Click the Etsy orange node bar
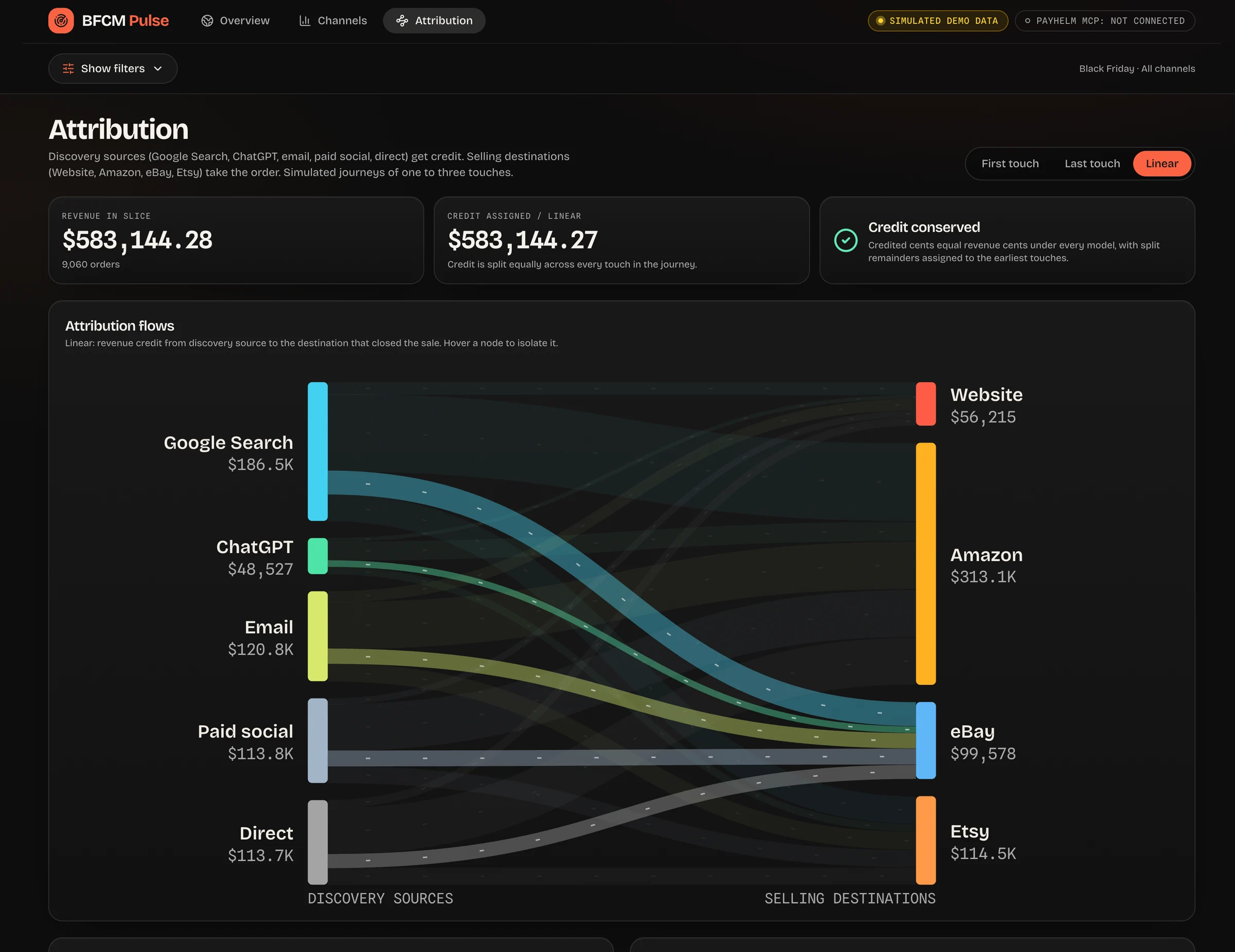The height and width of the screenshot is (952, 1235). tap(926, 840)
